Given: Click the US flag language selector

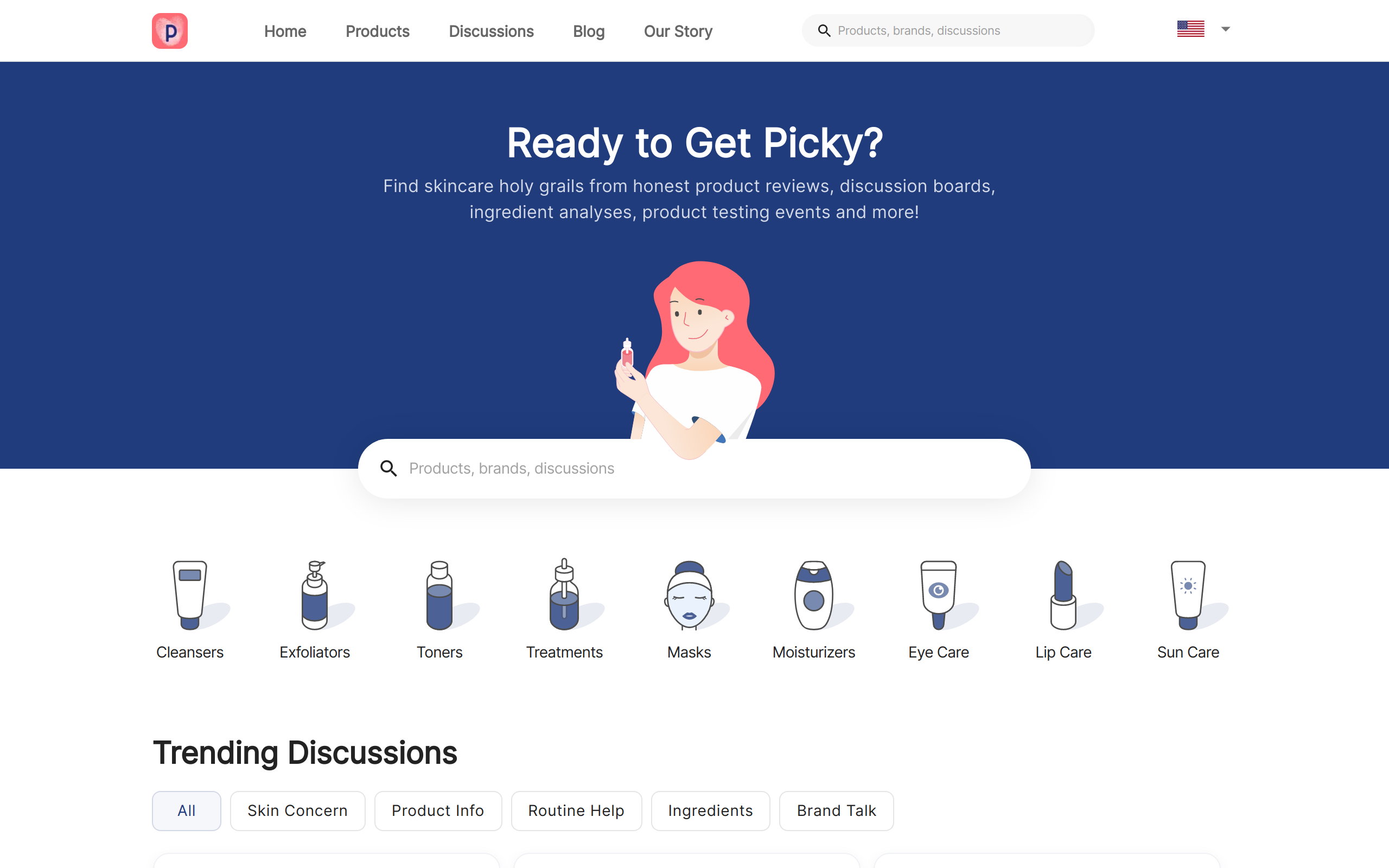Looking at the screenshot, I should point(1190,29).
